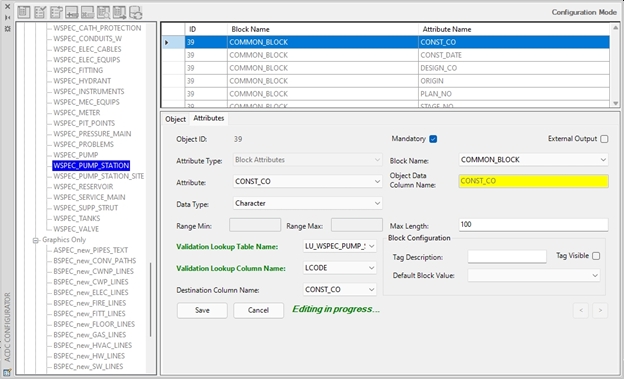Save the attribute edits
The height and width of the screenshot is (379, 624).
click(x=202, y=310)
